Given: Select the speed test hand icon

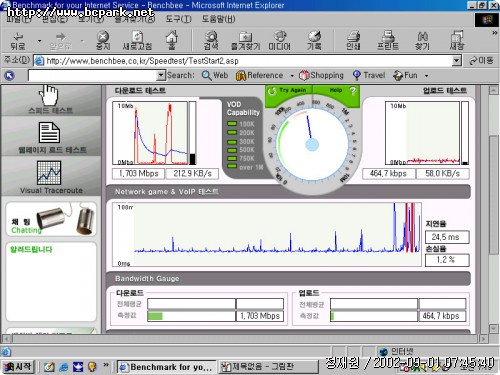Looking at the screenshot, I should (49, 95).
